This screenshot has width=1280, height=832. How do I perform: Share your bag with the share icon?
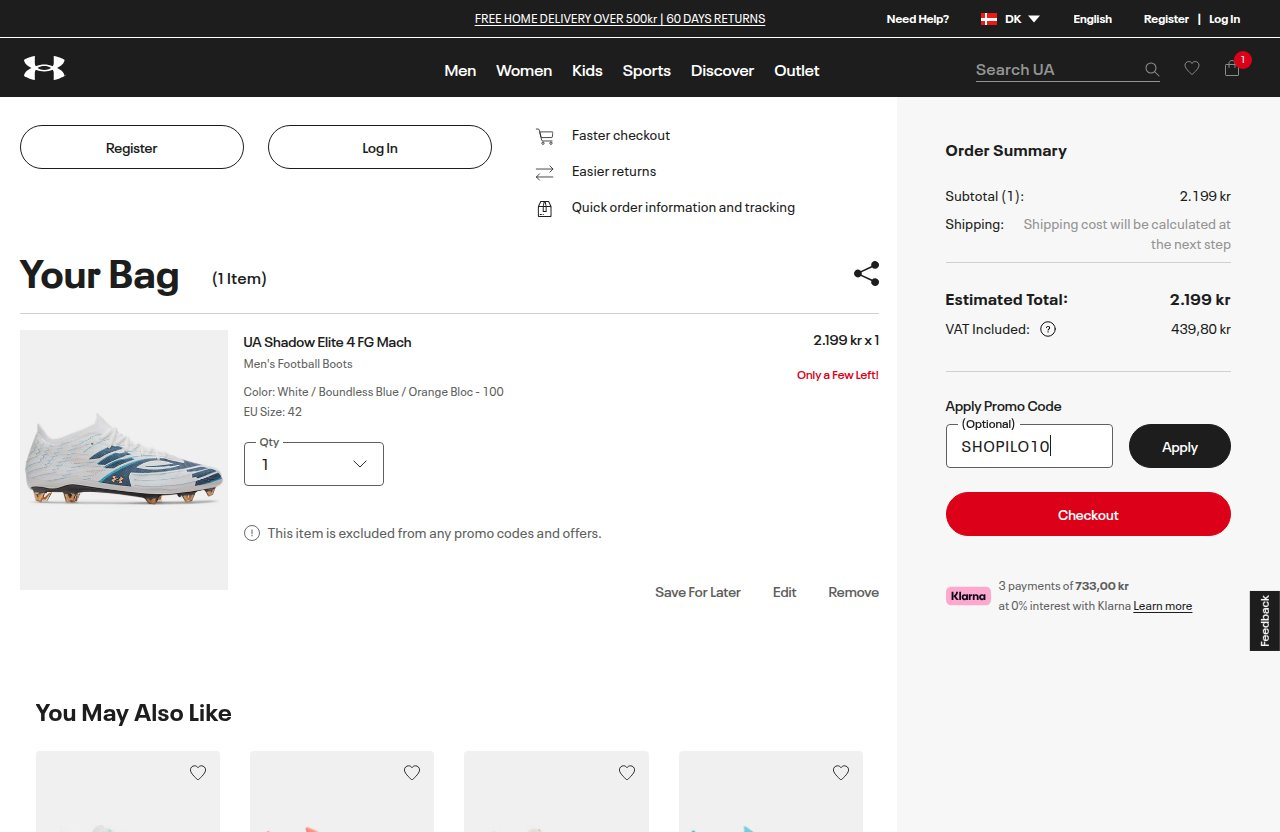click(866, 274)
